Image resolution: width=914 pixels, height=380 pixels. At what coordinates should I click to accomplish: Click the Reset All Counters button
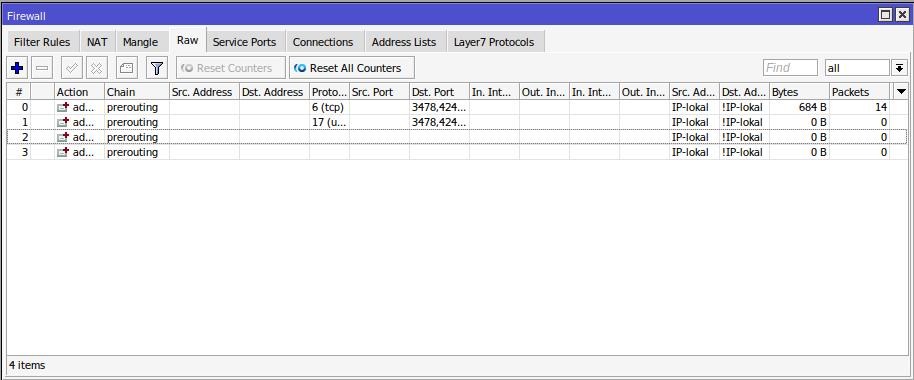click(x=352, y=68)
